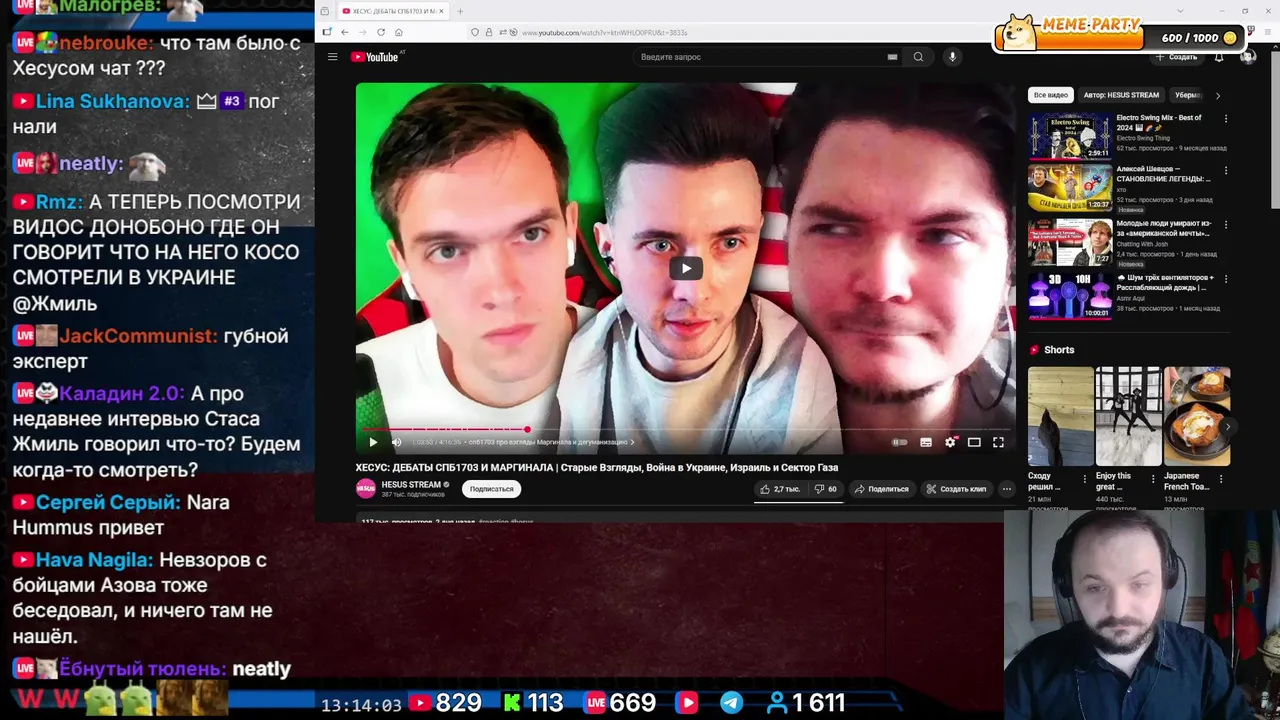
Task: Toggle the autoplay switch in player
Action: pyautogui.click(x=900, y=442)
